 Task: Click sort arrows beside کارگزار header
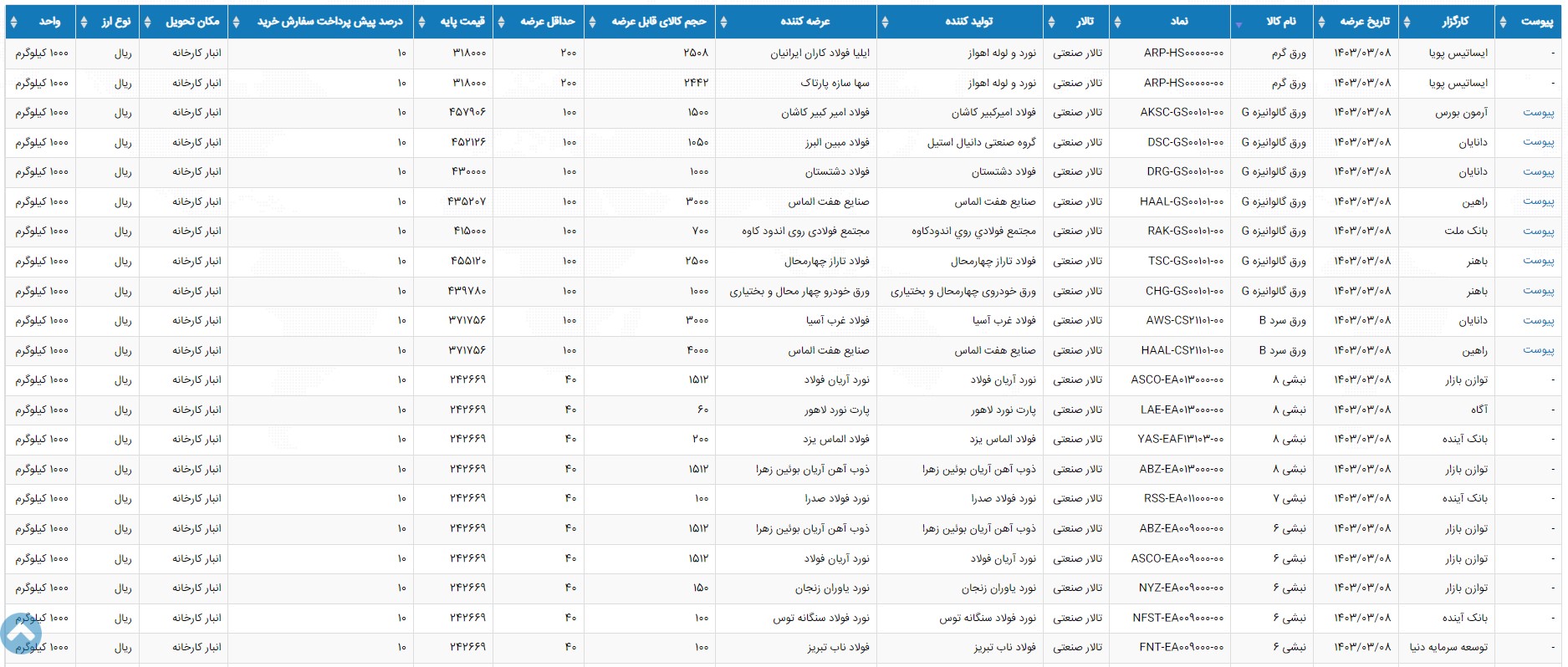point(1407,23)
